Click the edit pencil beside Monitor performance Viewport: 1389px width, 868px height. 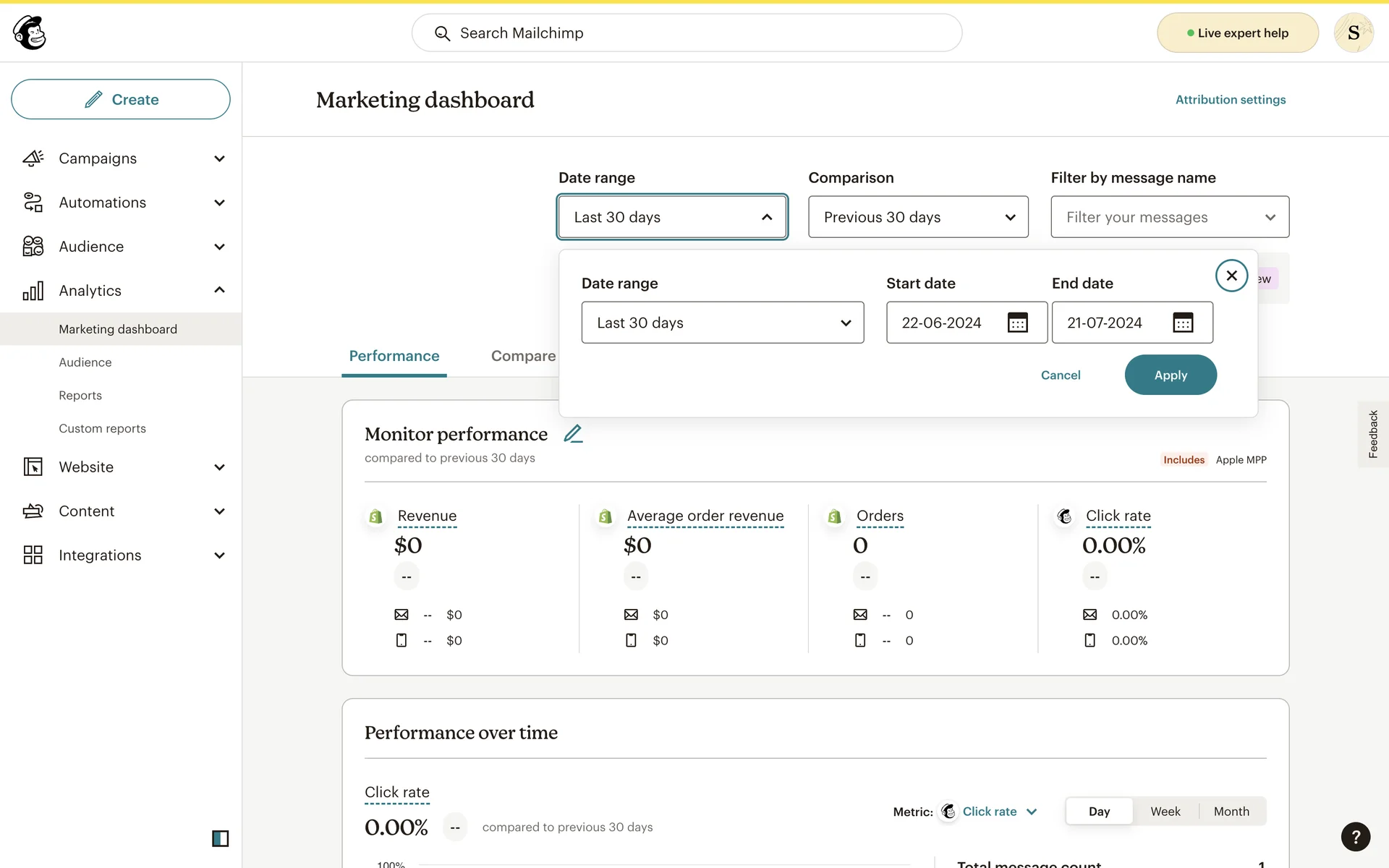[x=573, y=434]
